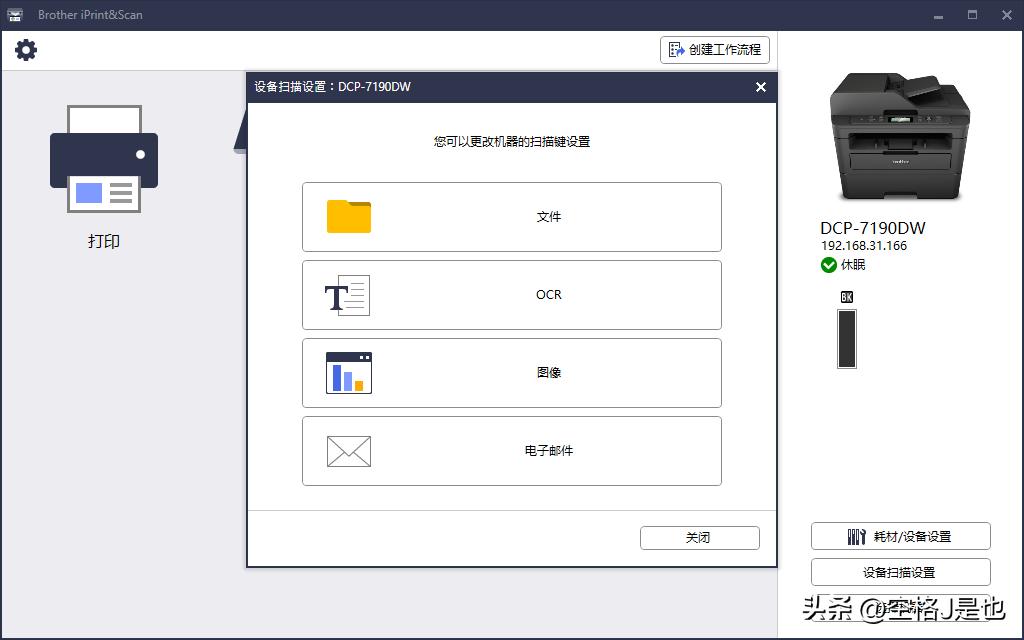
Task: Click the 图像 bar-chart image icon
Action: tap(347, 372)
